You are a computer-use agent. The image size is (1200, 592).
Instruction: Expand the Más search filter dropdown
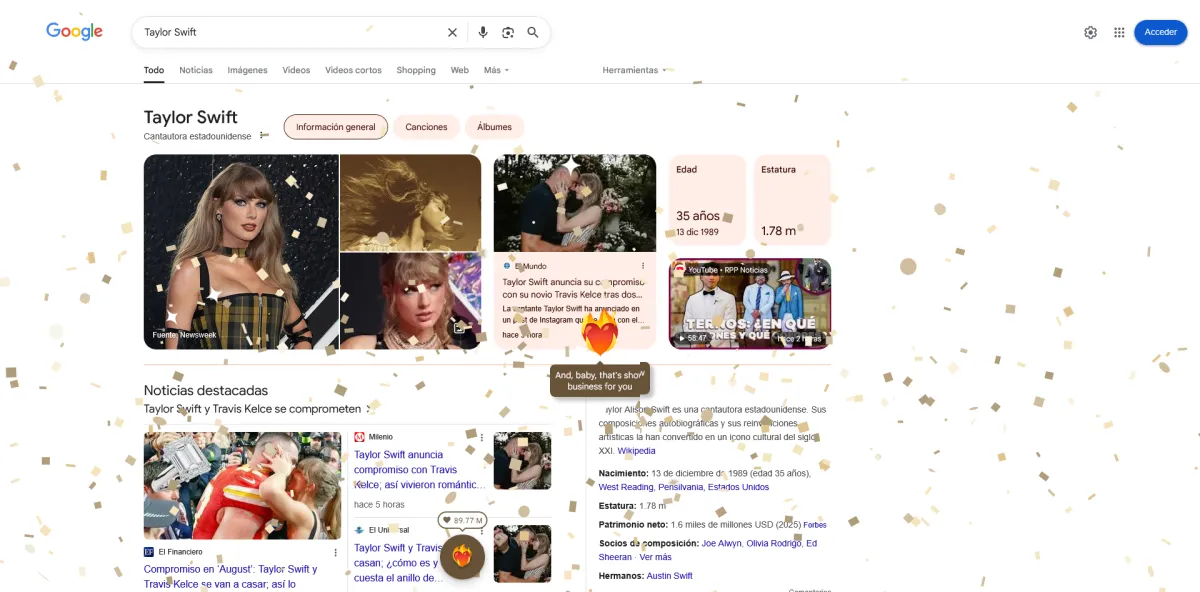(x=496, y=70)
